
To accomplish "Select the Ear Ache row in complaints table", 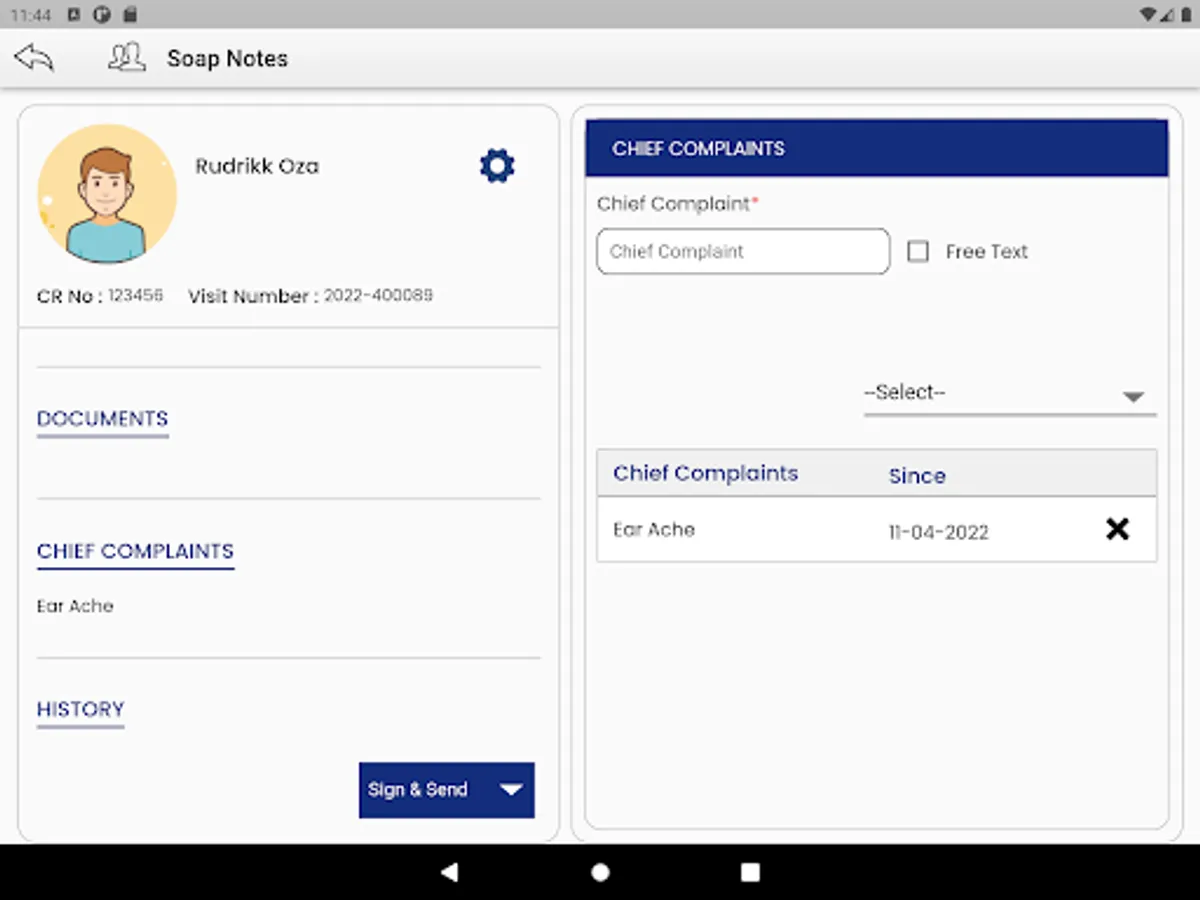I will pyautogui.click(x=876, y=529).
